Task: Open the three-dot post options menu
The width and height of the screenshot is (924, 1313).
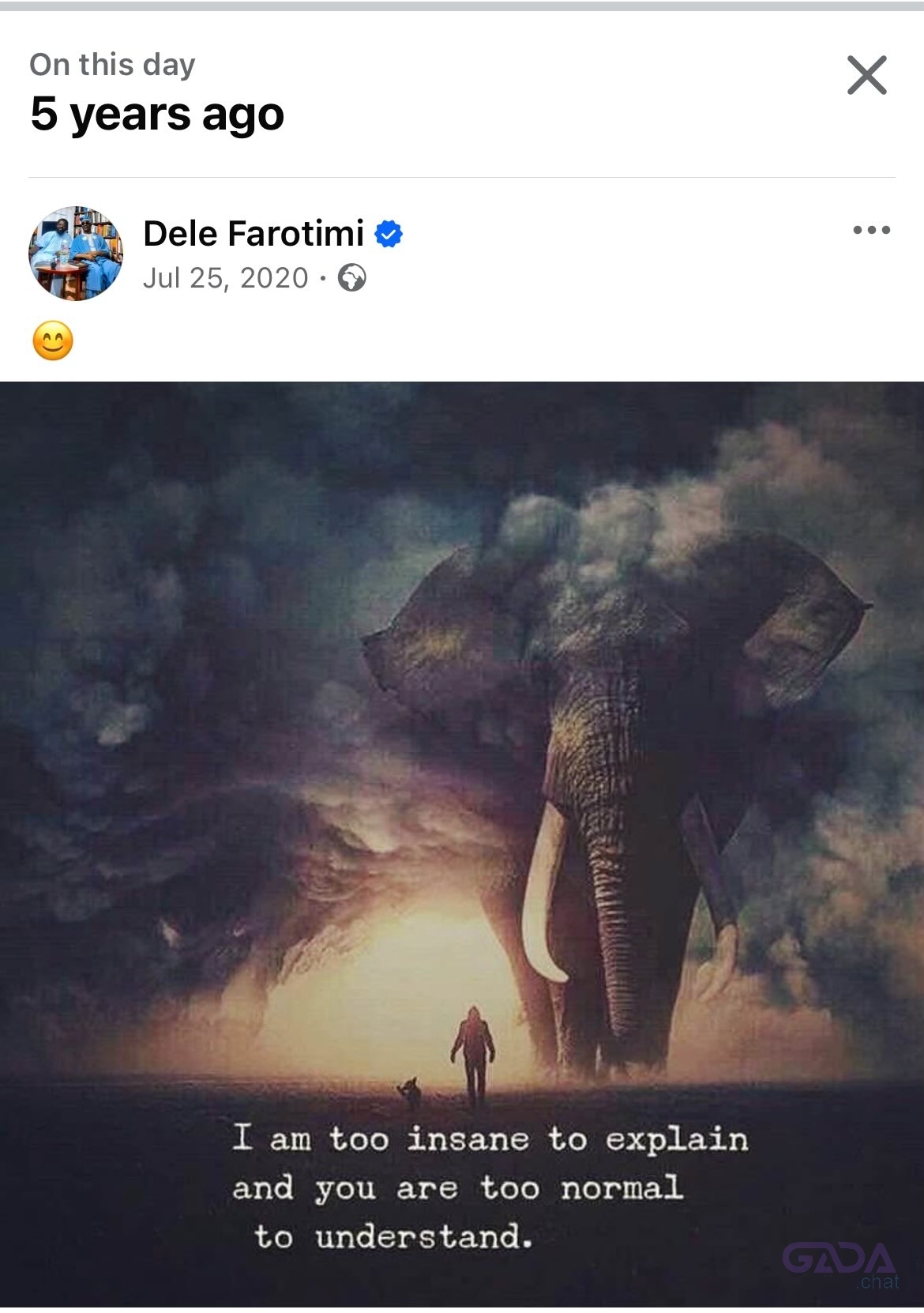Action: click(872, 230)
